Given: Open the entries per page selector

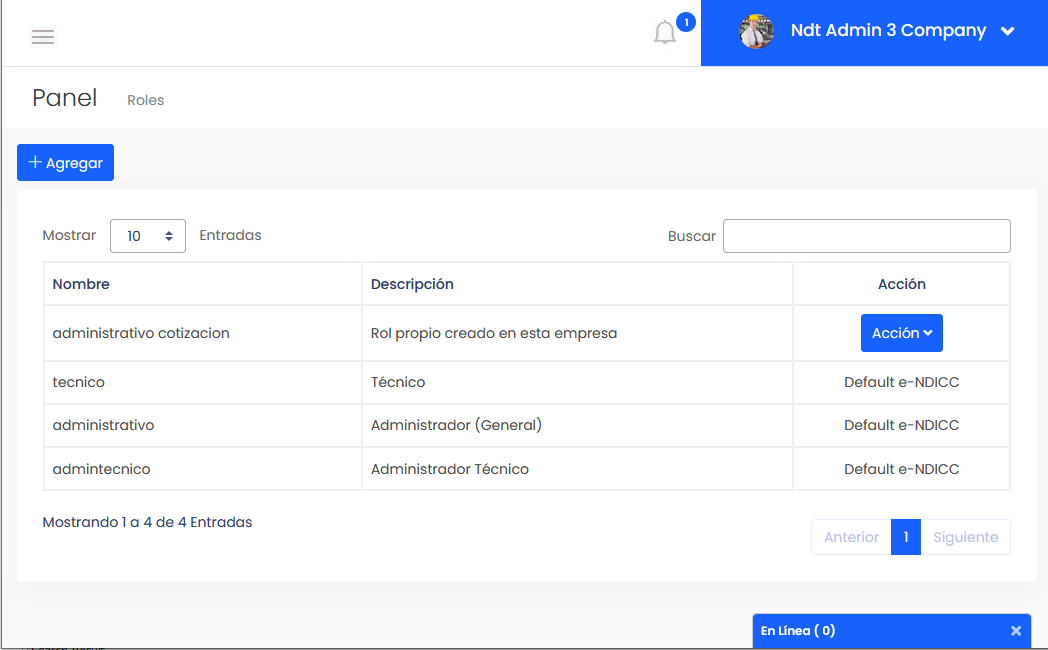Looking at the screenshot, I should tap(148, 236).
